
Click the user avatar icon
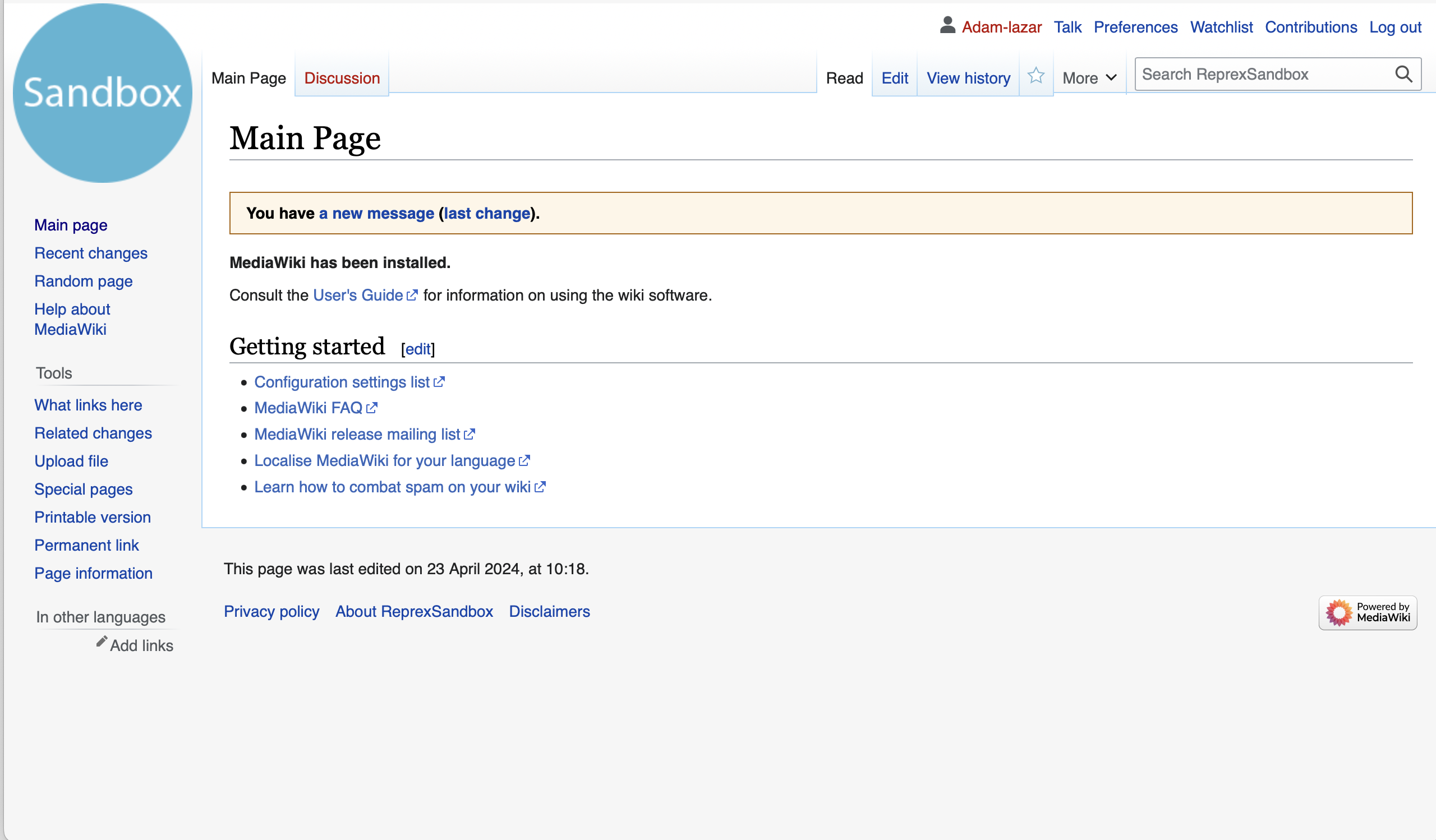click(x=947, y=26)
